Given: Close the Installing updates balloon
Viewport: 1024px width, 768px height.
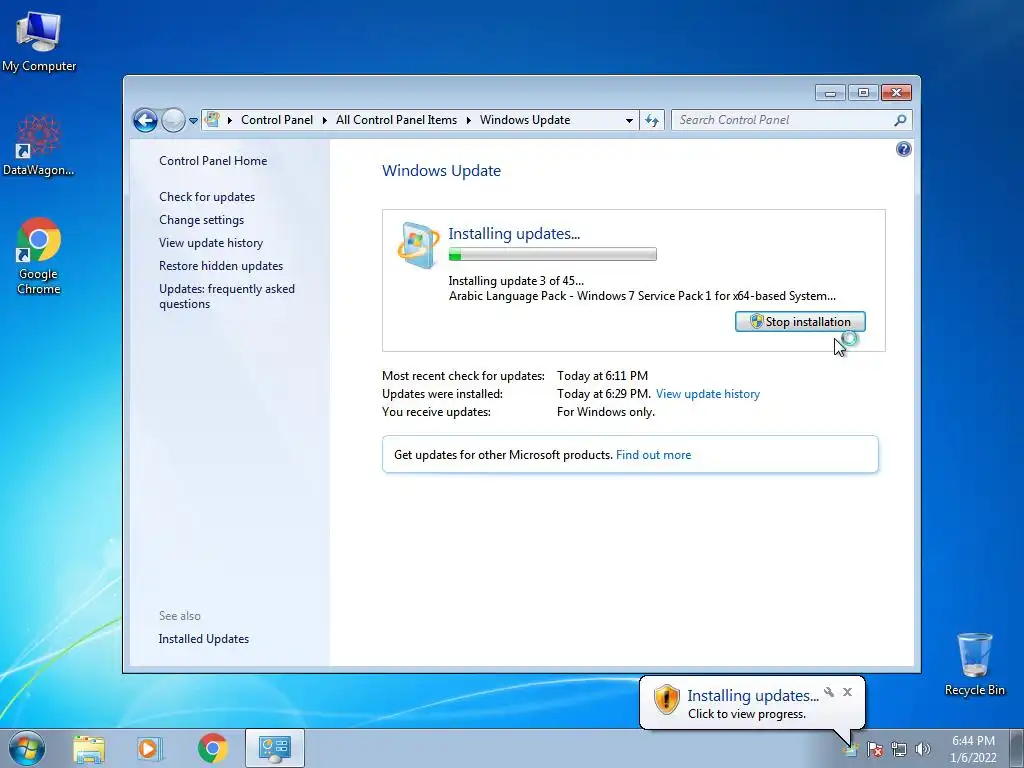Looking at the screenshot, I should click(847, 692).
